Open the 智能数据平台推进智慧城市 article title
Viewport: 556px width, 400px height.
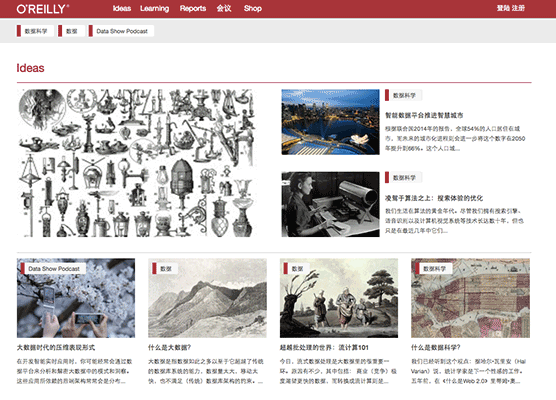click(424, 115)
